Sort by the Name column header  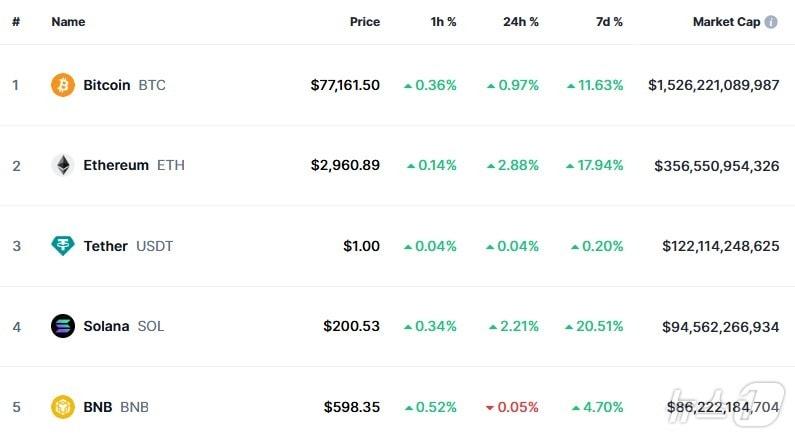tap(68, 22)
